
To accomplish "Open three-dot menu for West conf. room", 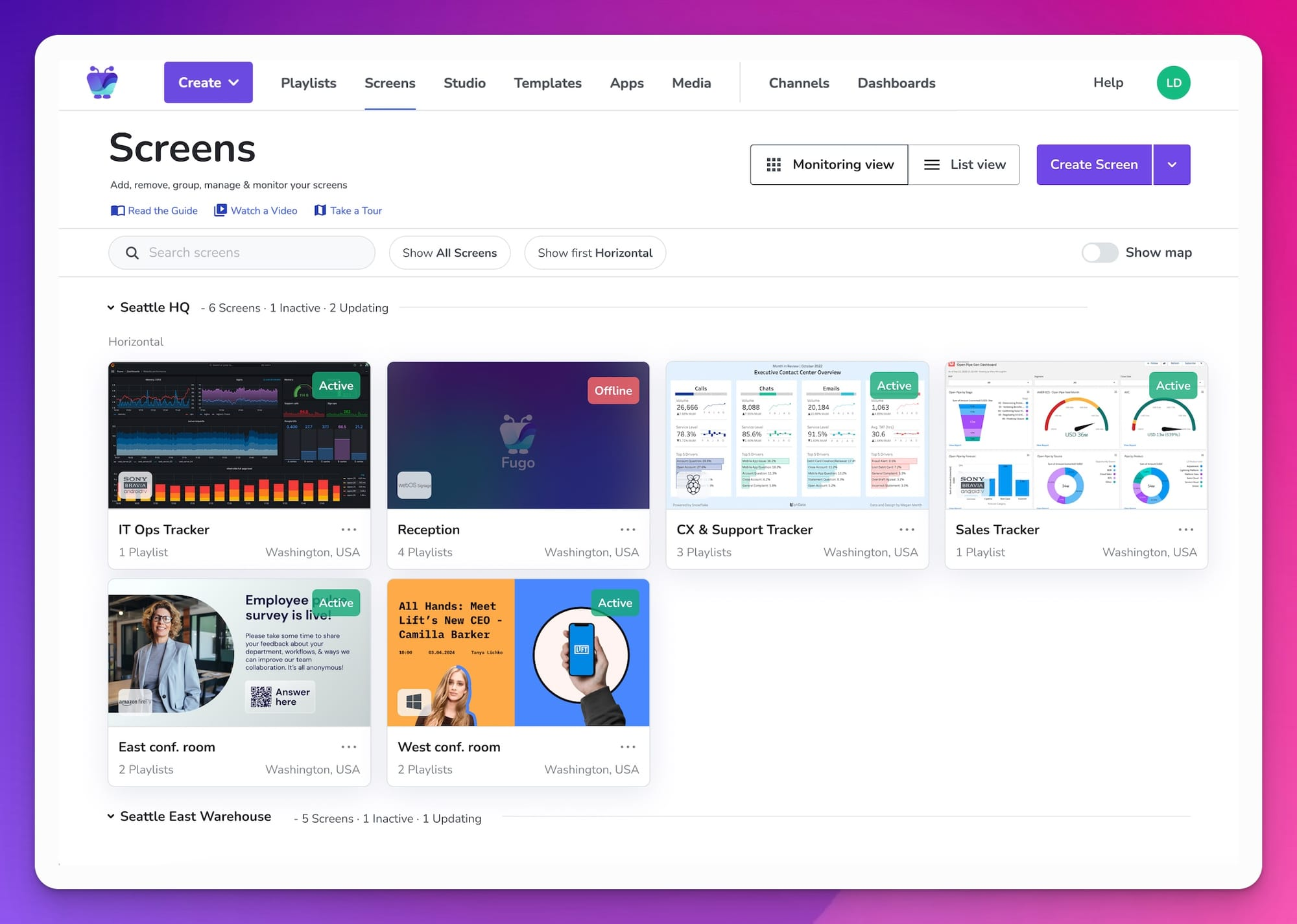I will [x=628, y=747].
